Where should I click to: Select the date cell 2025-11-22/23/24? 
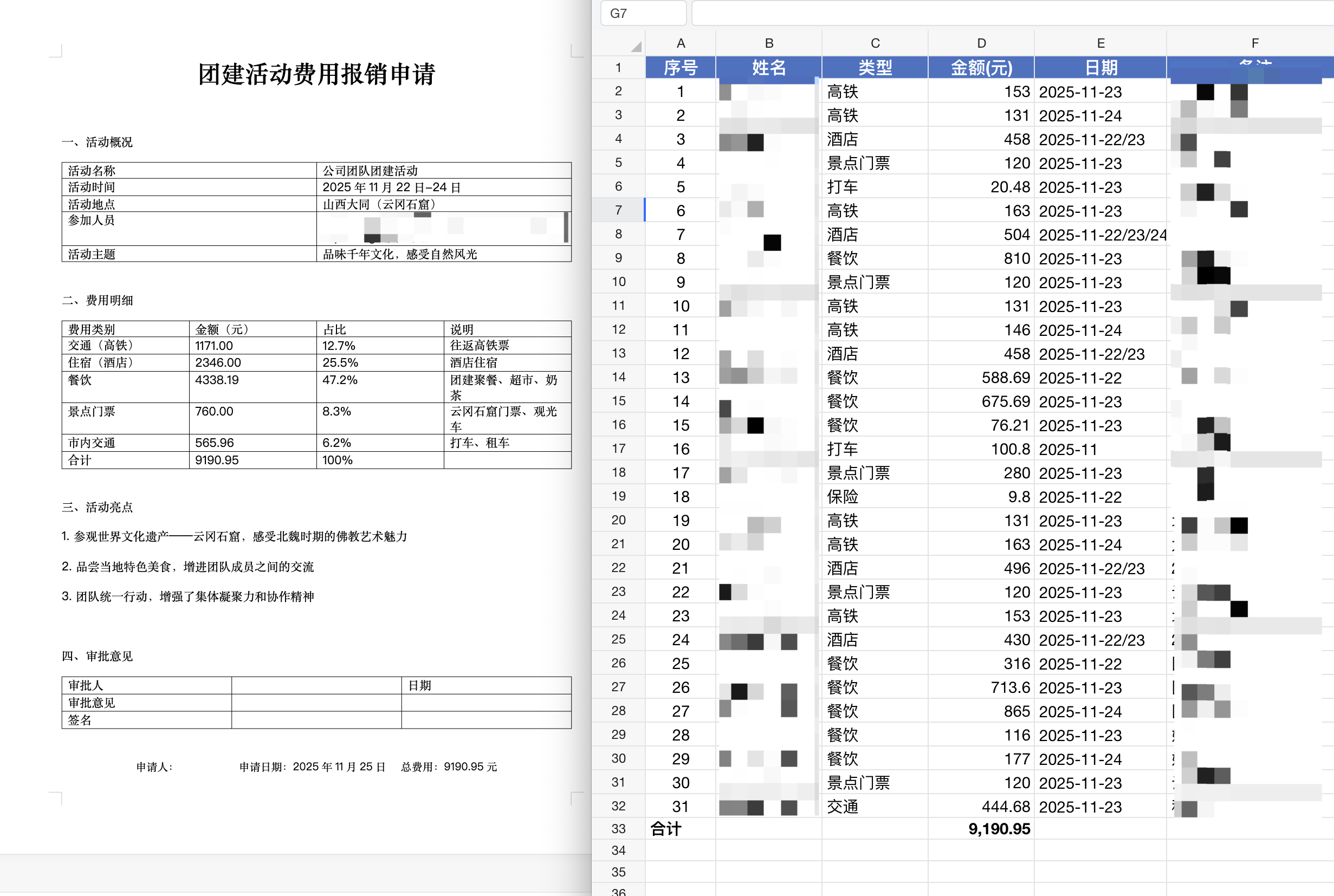coord(1100,234)
